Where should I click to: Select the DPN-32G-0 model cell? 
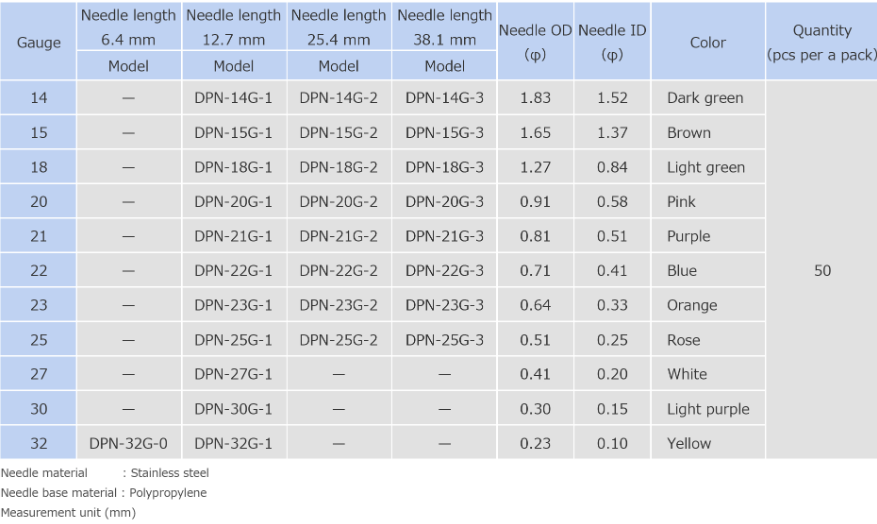point(124,443)
